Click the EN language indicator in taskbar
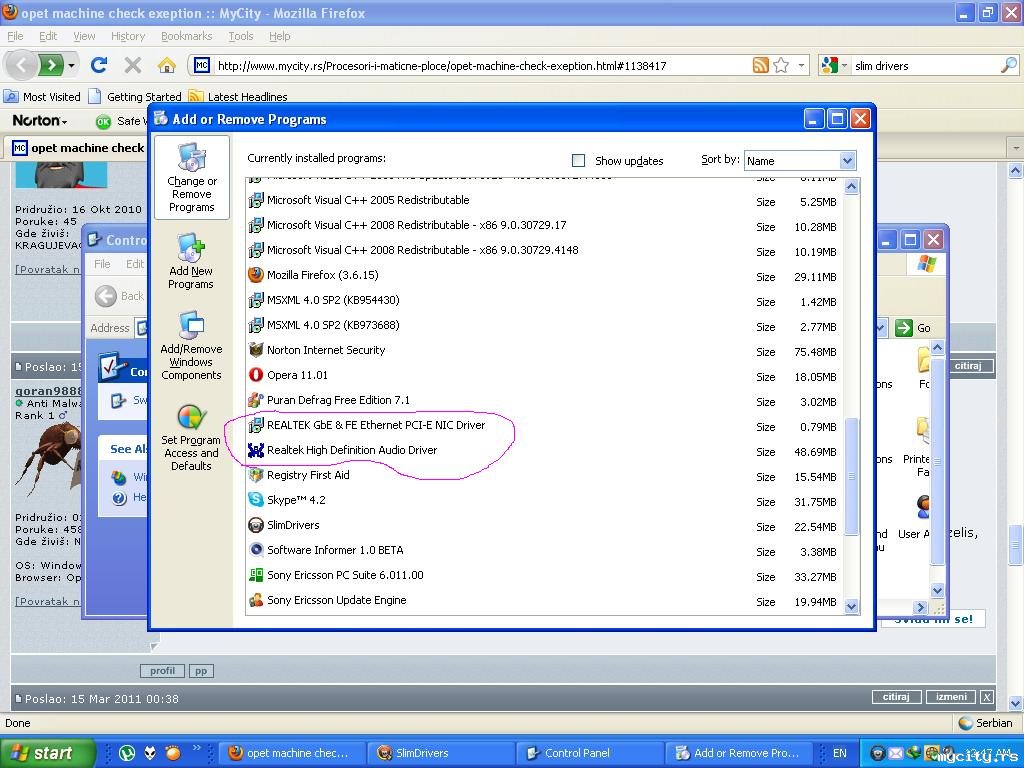The image size is (1024, 768). tap(839, 753)
